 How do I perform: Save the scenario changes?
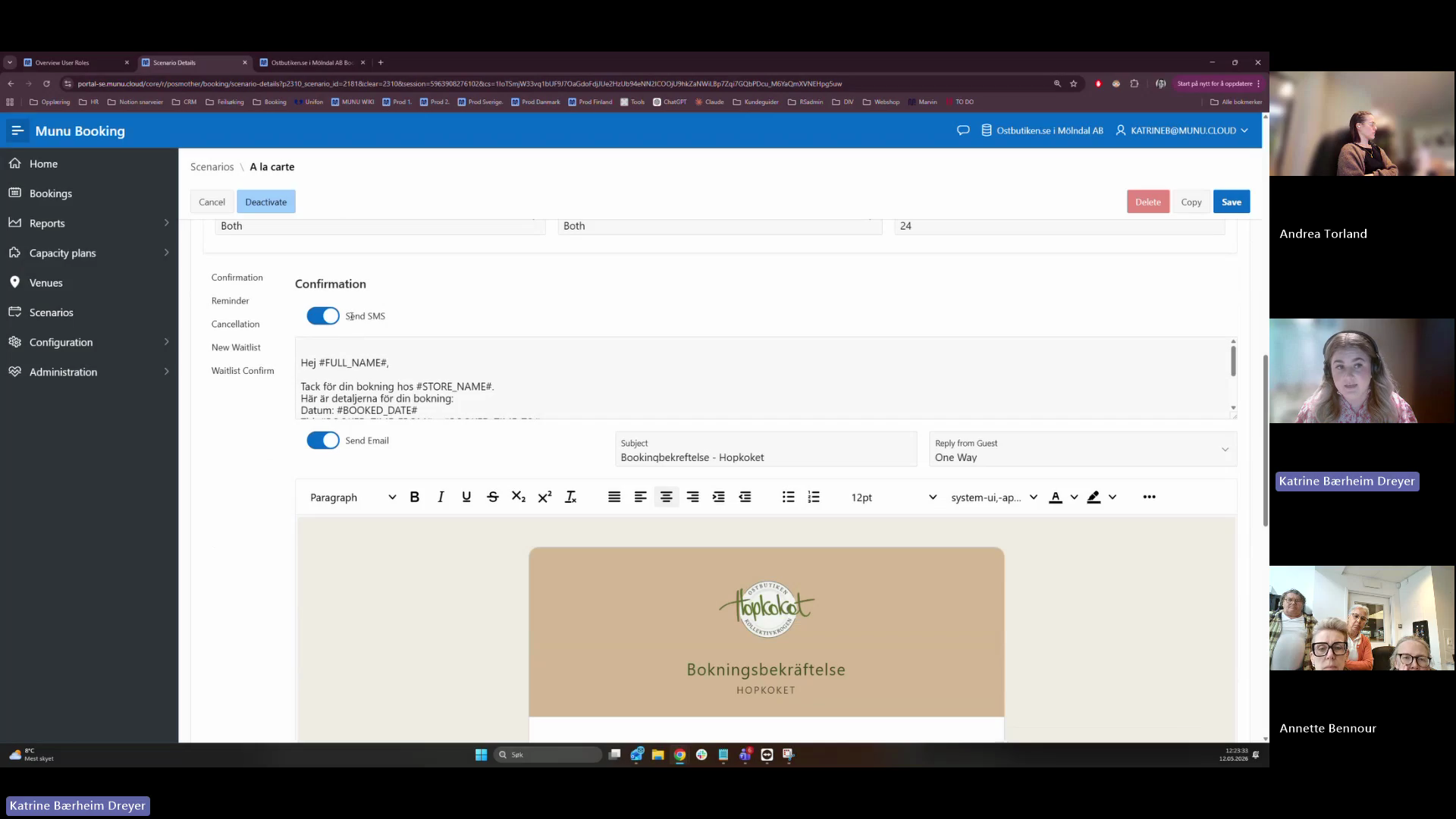point(1232,202)
